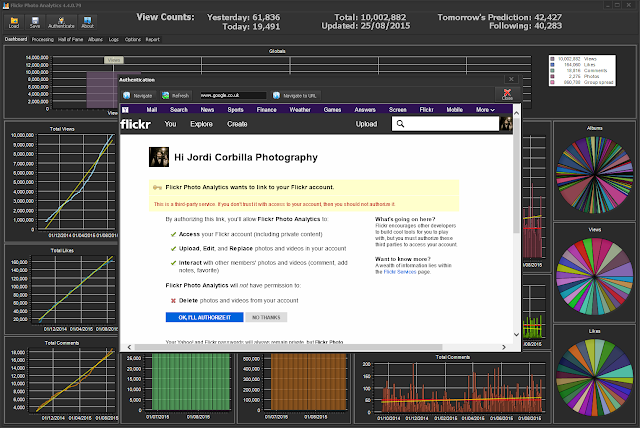640x428 pixels.
Task: Click the Upload link on flickr
Action: 366,124
